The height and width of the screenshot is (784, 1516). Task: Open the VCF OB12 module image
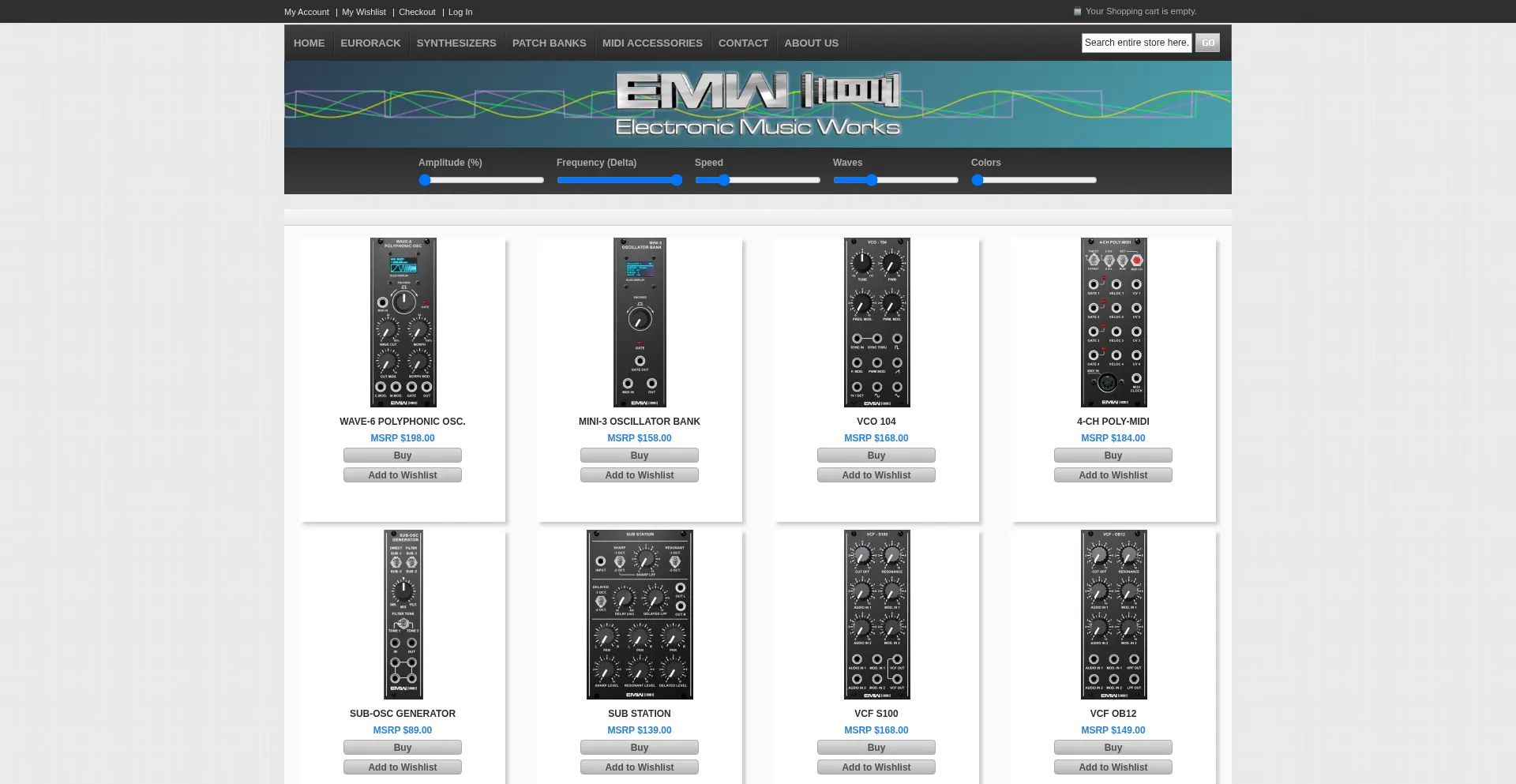point(1113,614)
